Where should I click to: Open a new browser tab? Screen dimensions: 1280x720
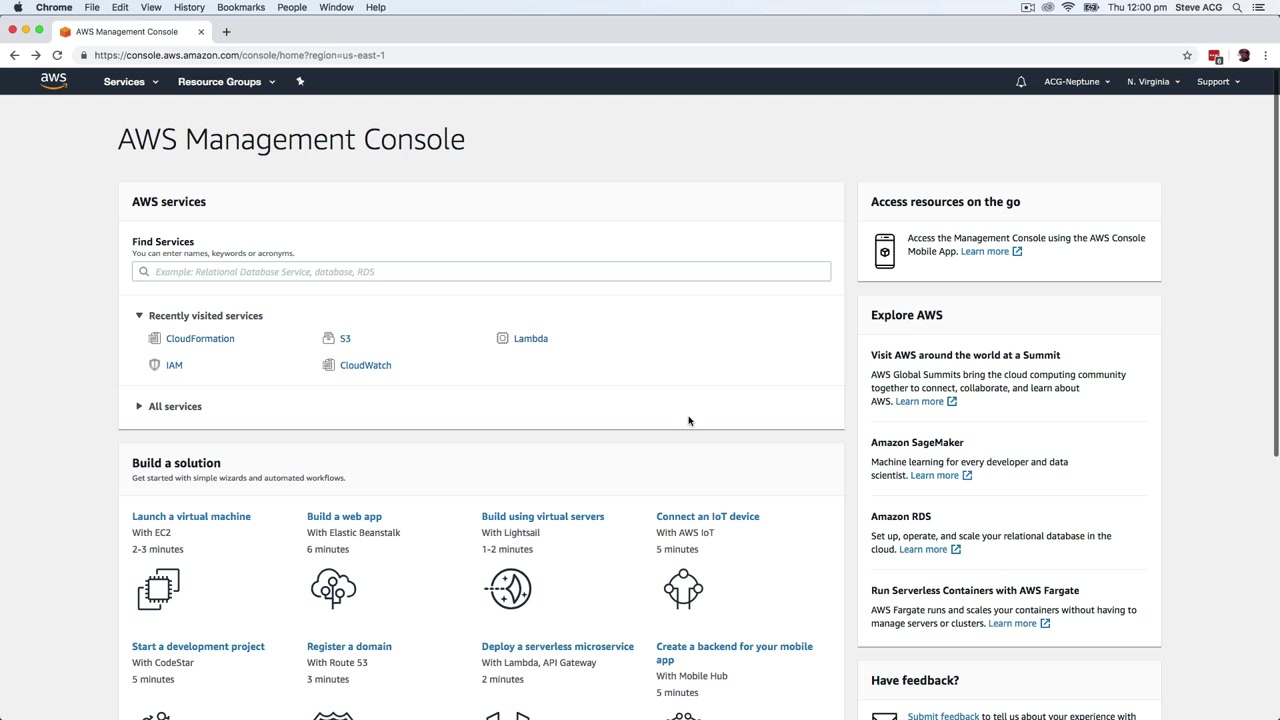(226, 32)
